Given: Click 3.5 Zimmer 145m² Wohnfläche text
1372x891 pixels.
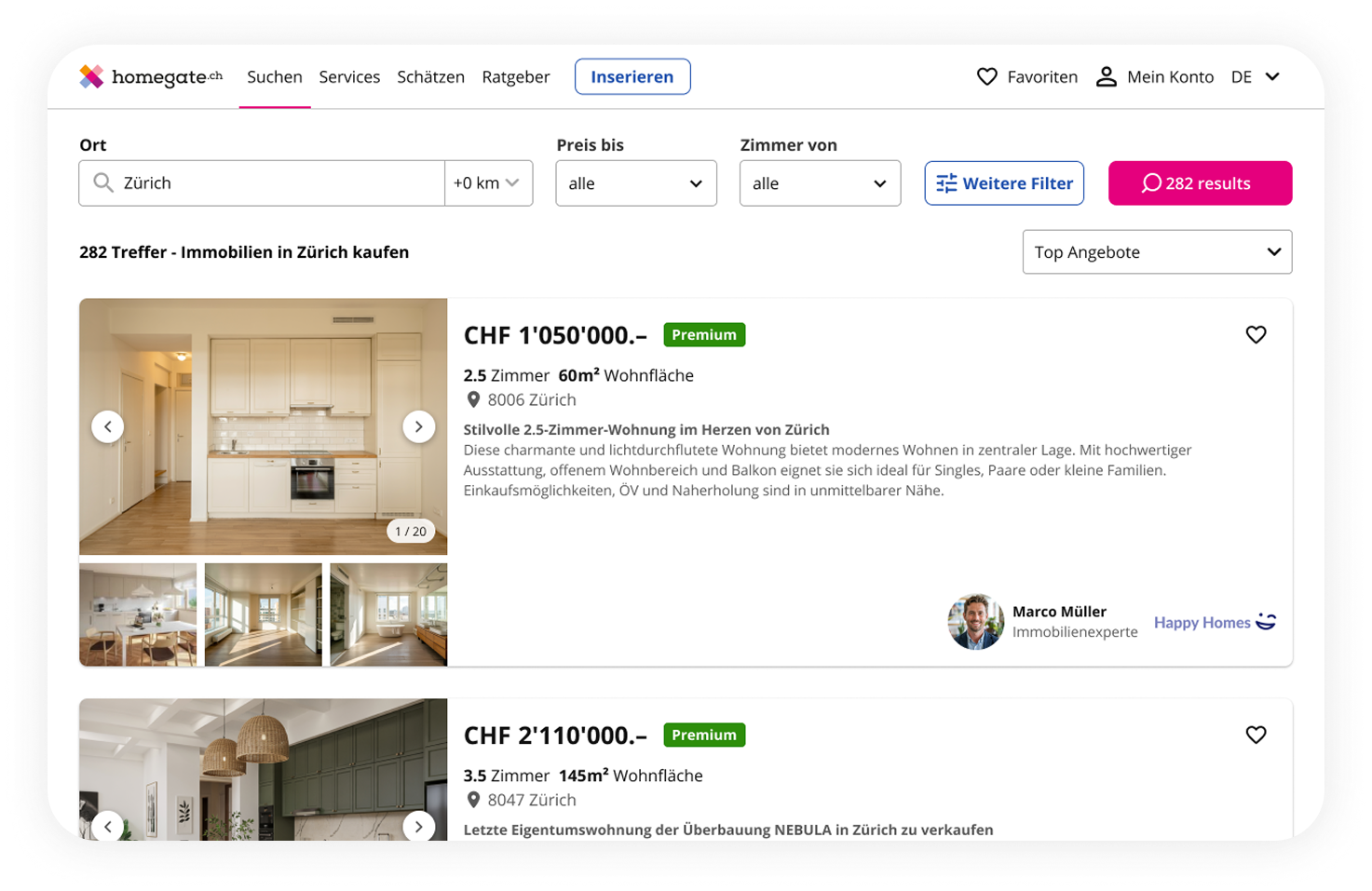Looking at the screenshot, I should coord(583,776).
